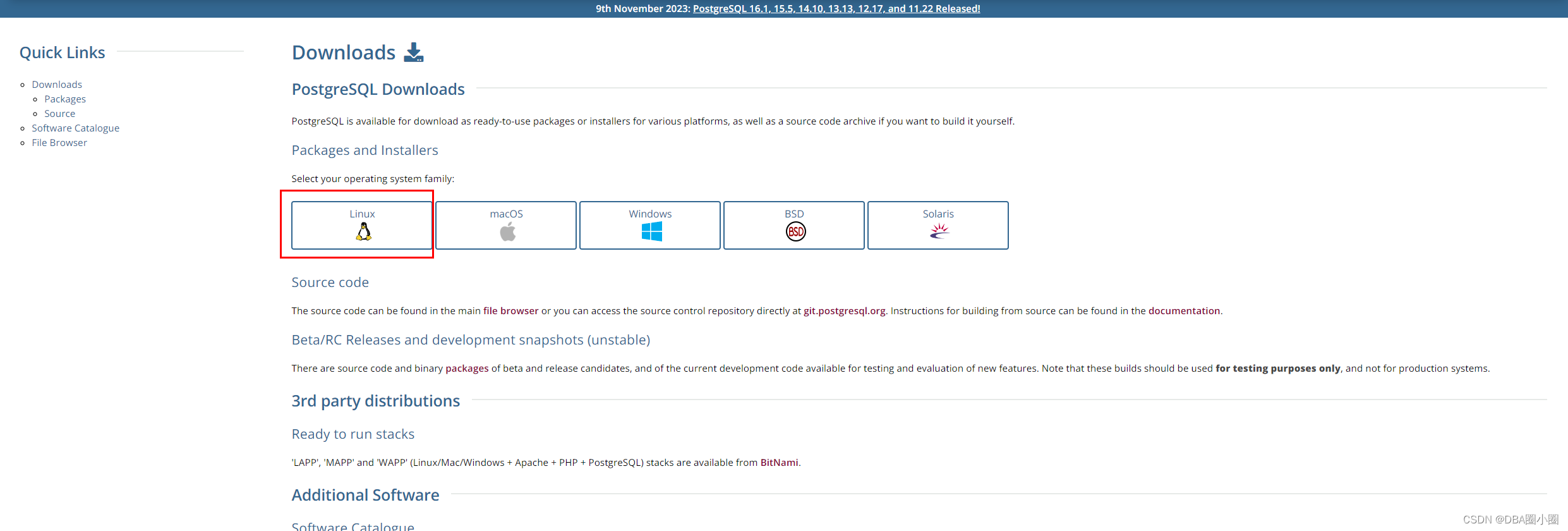1568x531 pixels.
Task: Click the 'Quick Links' sidebar heading
Action: coord(62,52)
